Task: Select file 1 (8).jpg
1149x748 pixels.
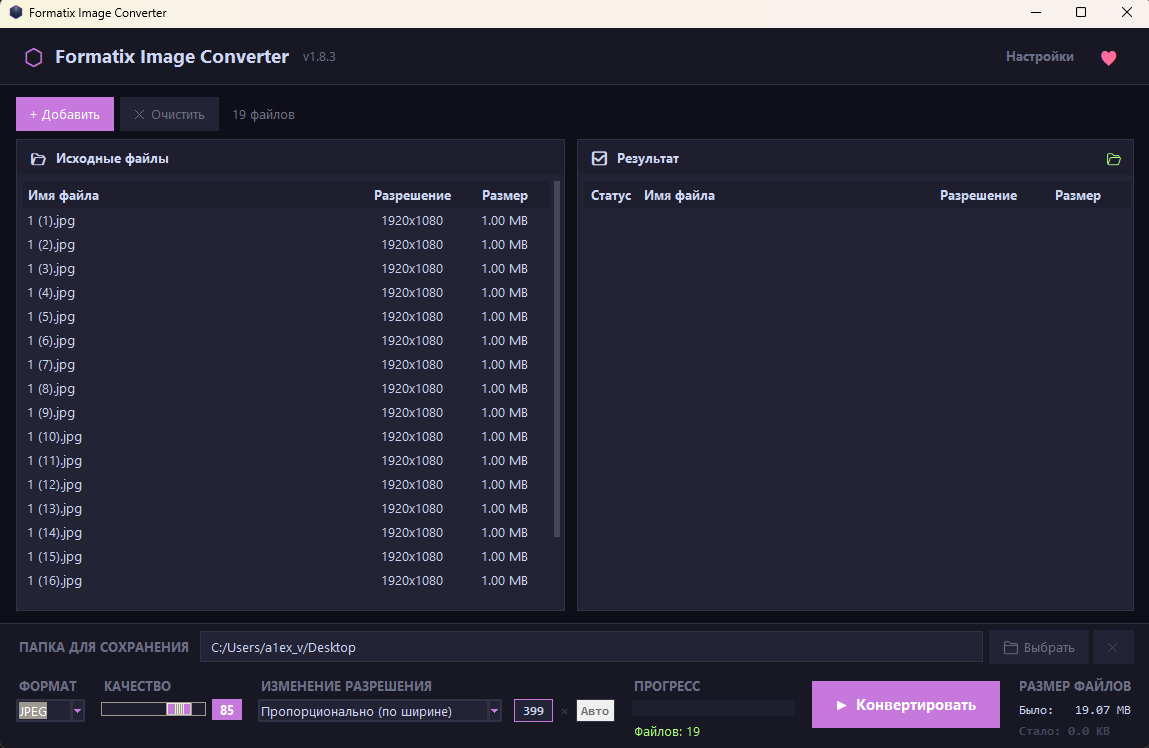Action: tap(286, 389)
